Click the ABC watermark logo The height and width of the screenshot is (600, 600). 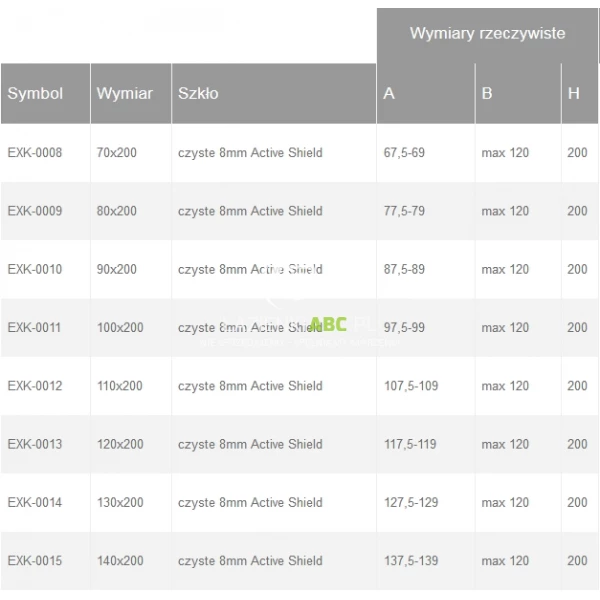coord(329,323)
